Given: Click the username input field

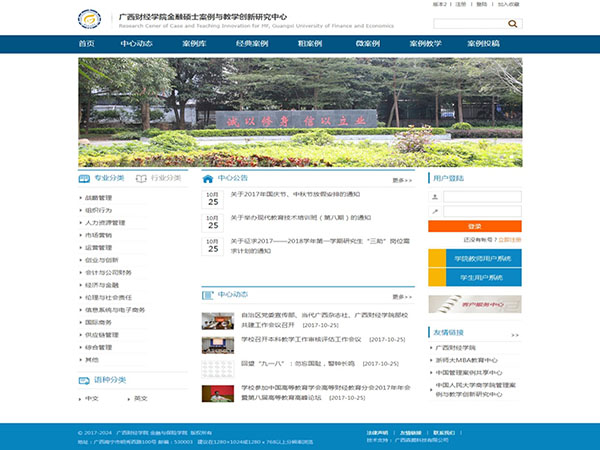Looking at the screenshot, I should tap(482, 197).
